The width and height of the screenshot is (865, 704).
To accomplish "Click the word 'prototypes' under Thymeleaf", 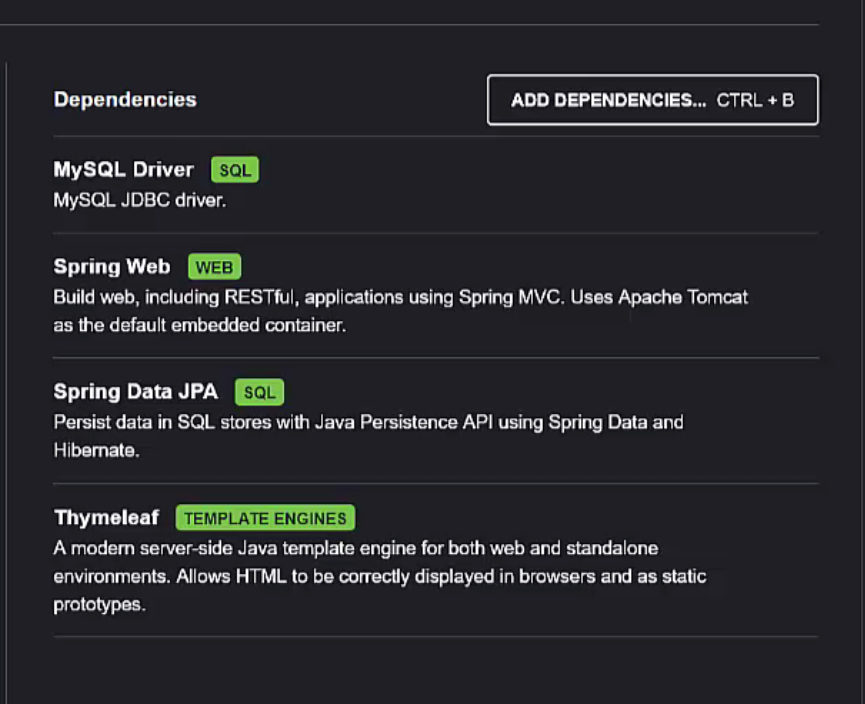I will coord(99,605).
